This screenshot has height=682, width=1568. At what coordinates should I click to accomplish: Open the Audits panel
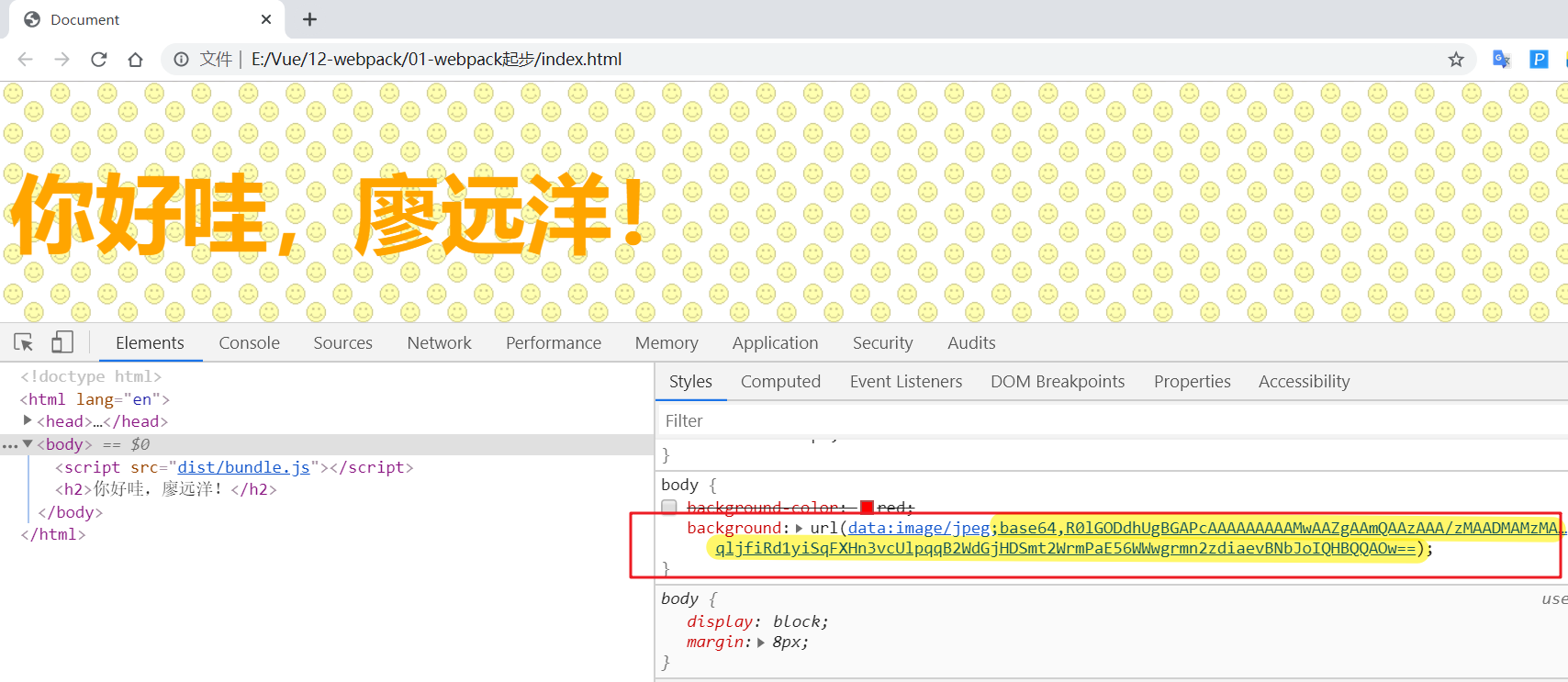[971, 342]
